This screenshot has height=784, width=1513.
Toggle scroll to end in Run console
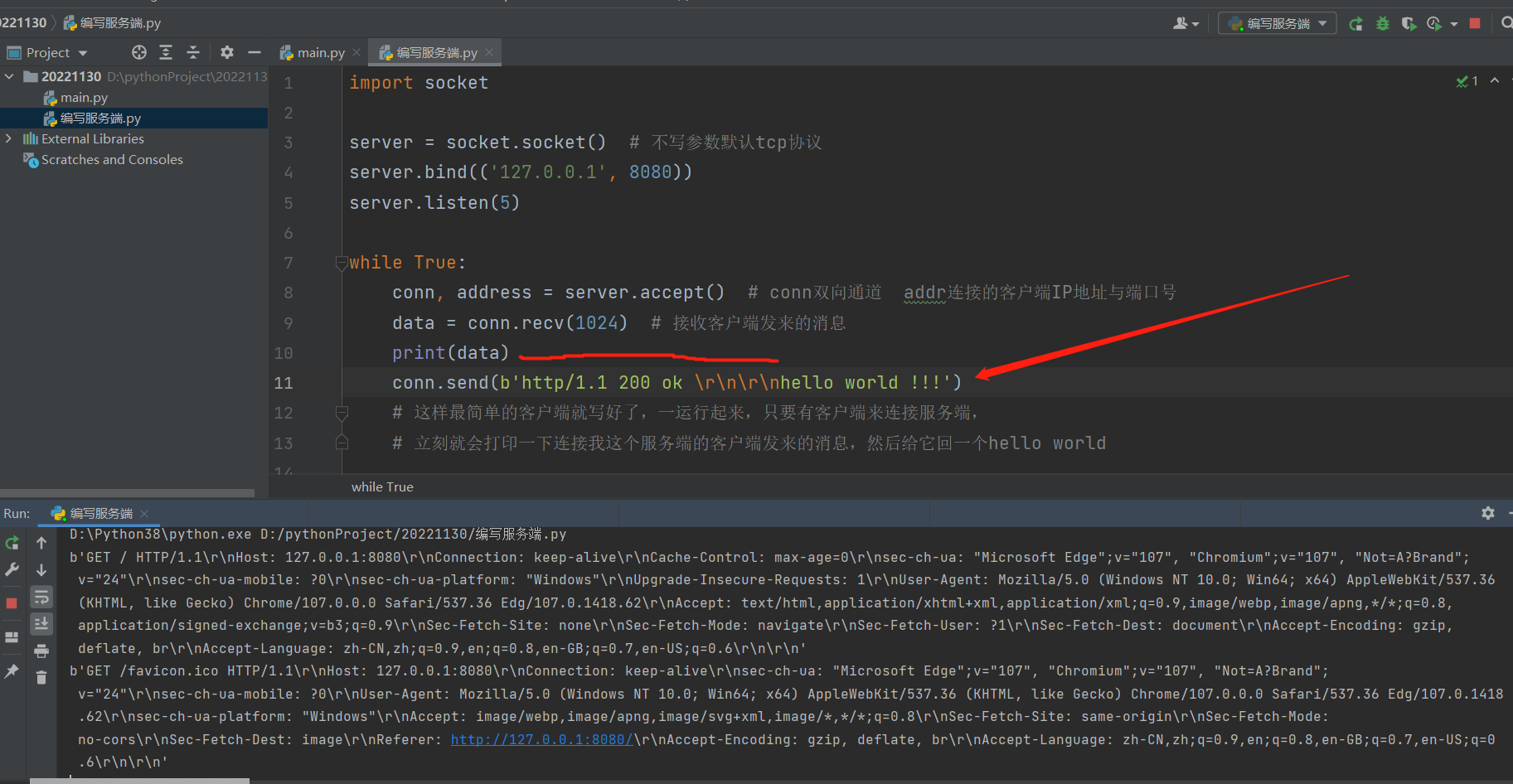(41, 623)
